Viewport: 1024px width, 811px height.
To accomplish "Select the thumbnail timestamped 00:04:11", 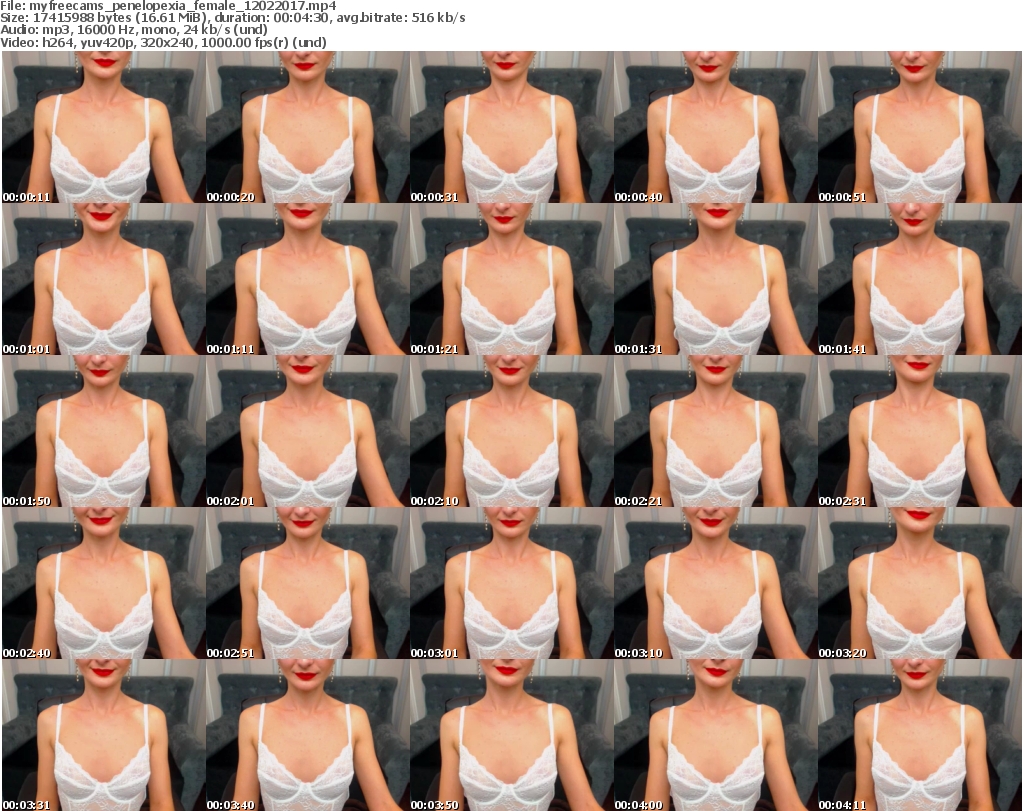I will pyautogui.click(x=920, y=735).
